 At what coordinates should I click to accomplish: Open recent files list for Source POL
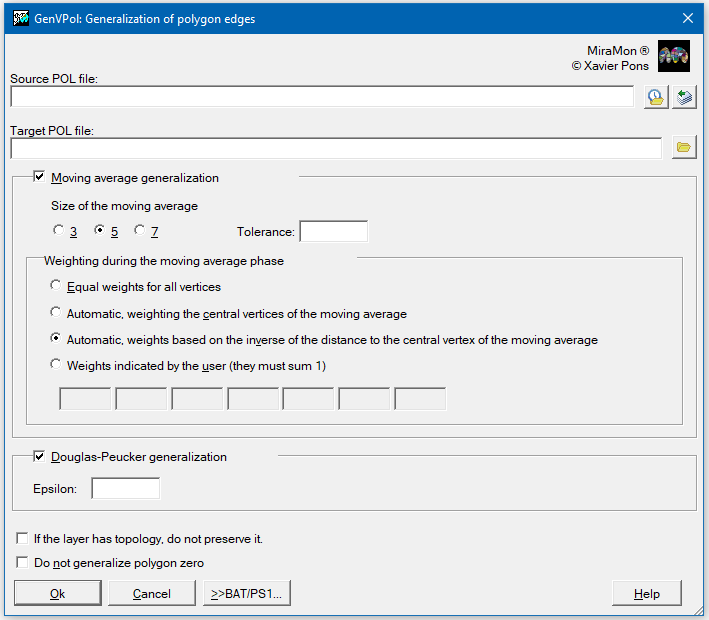[656, 97]
